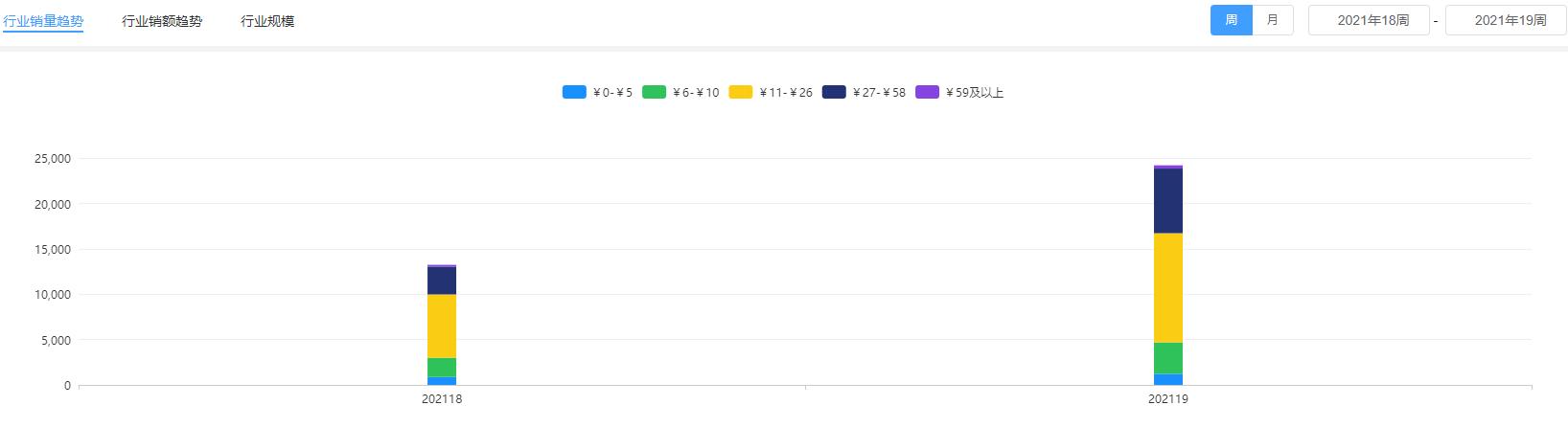
Task: Click yellow segment of 202119 bar
Action: coord(1168,287)
